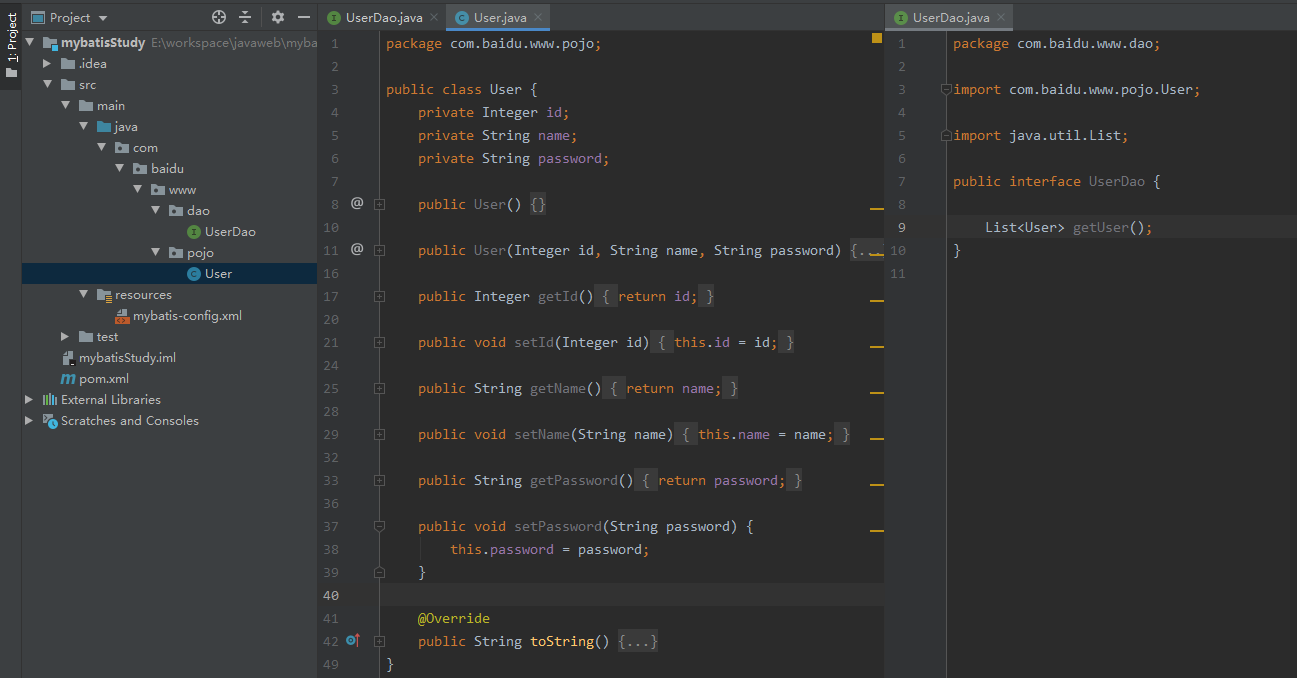Unfold getId method on line 17
This screenshot has height=678, width=1297.
coord(380,296)
